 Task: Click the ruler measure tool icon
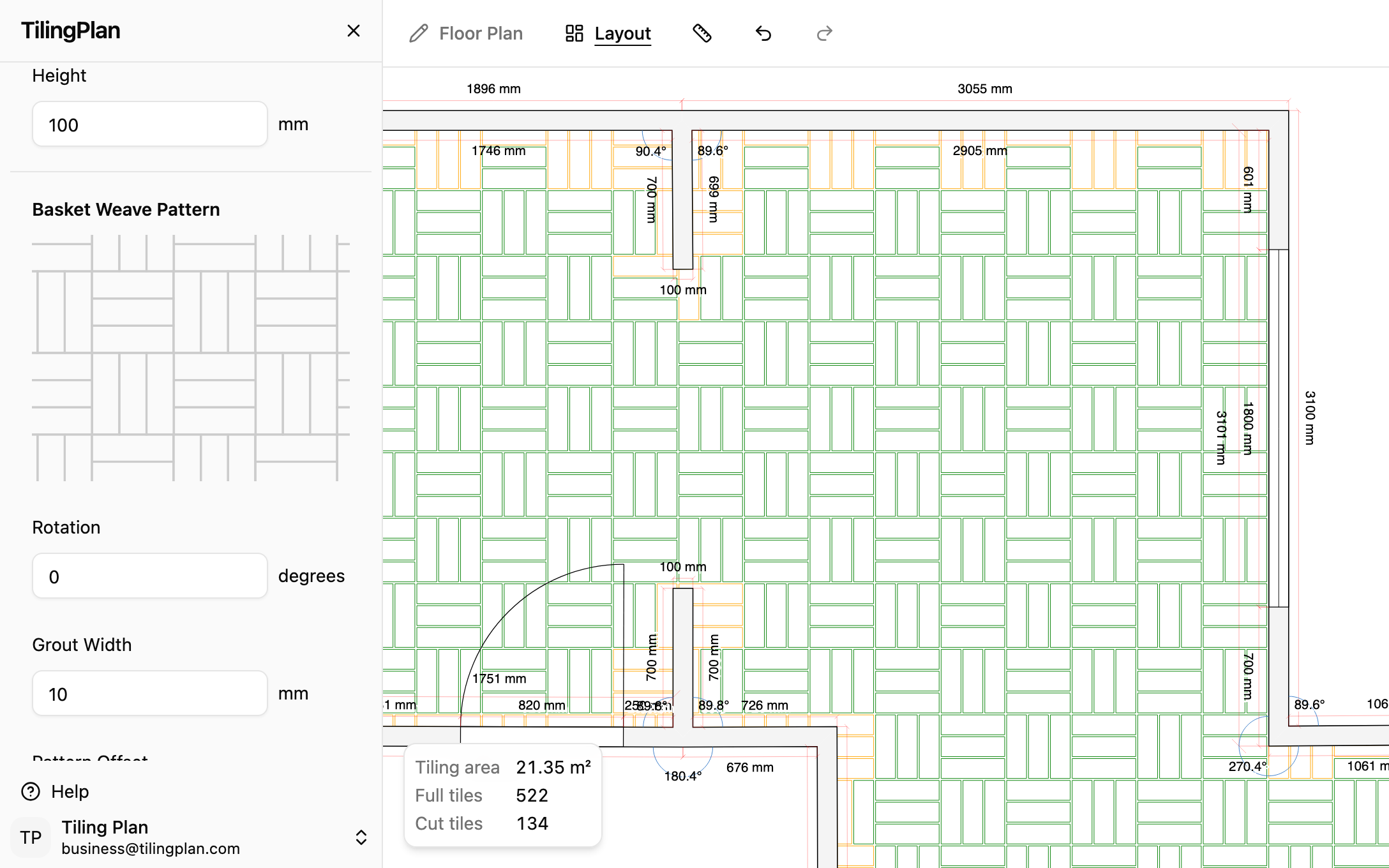(702, 33)
